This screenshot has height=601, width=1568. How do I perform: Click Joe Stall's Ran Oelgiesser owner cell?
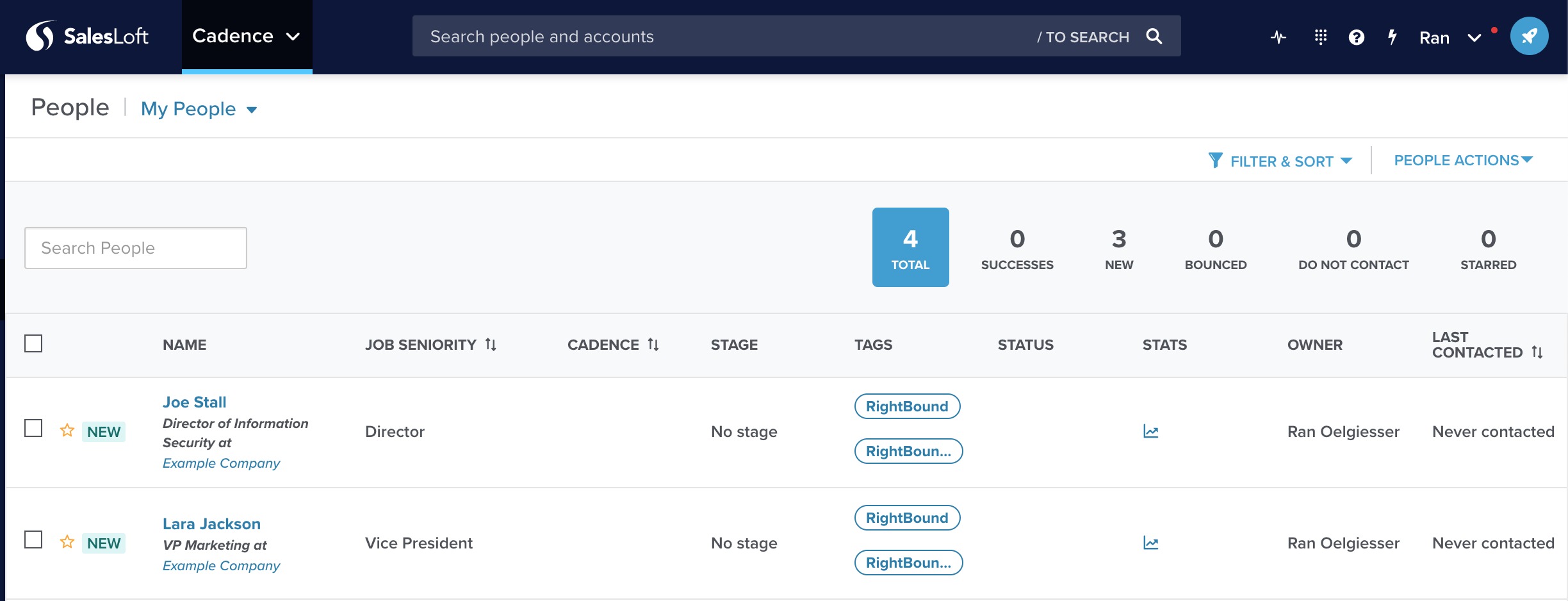coord(1343,432)
